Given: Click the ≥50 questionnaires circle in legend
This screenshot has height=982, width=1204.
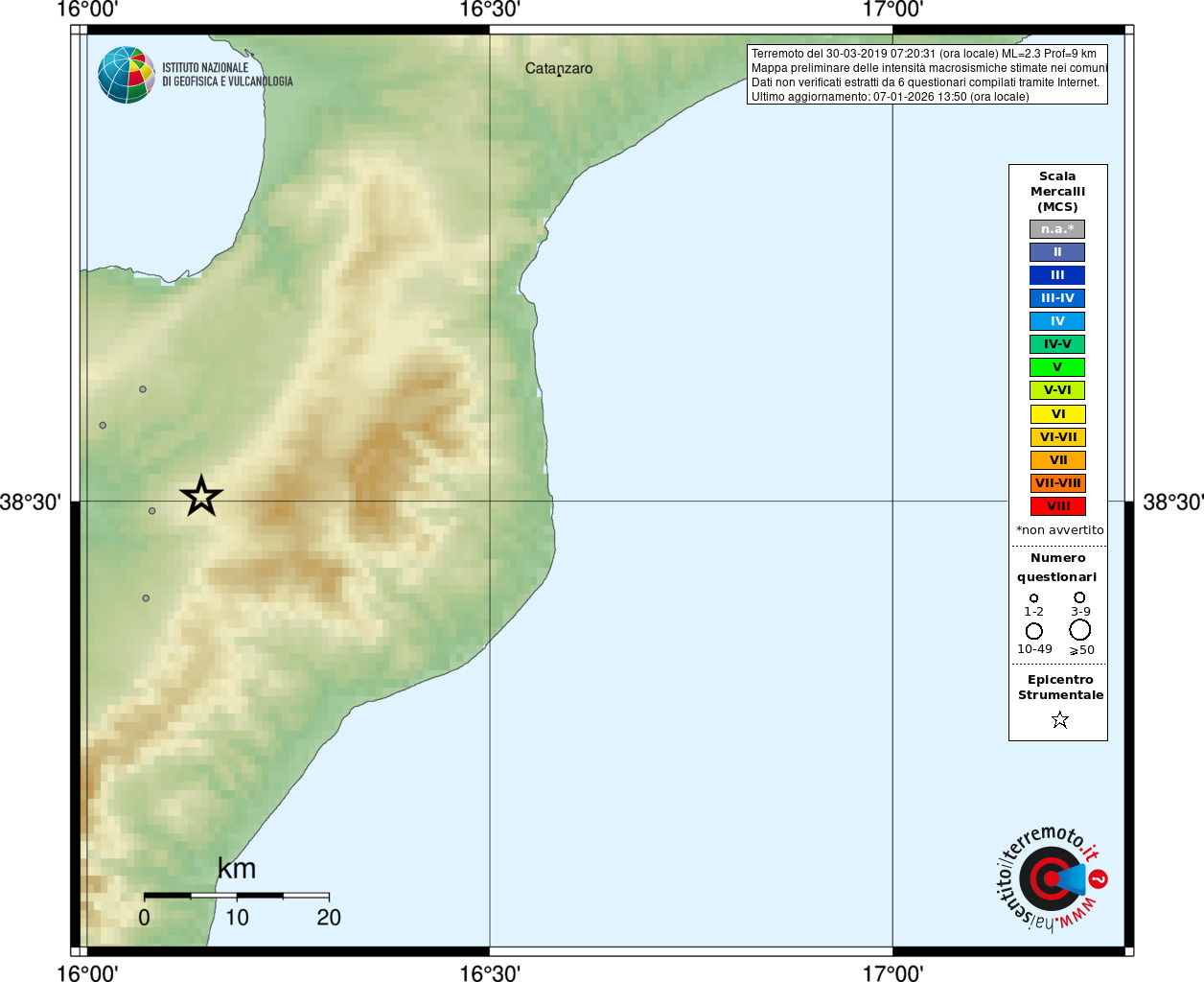Looking at the screenshot, I should 1080,630.
